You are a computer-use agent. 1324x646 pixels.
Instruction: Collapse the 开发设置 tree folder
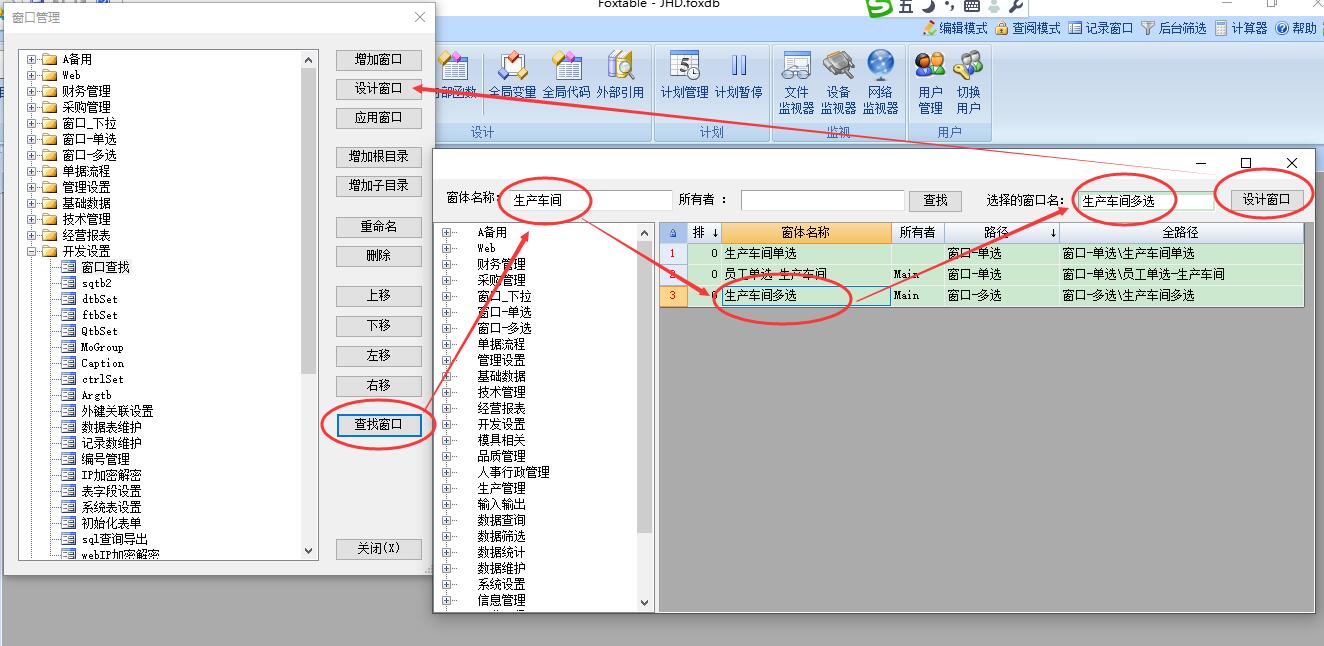[32, 251]
